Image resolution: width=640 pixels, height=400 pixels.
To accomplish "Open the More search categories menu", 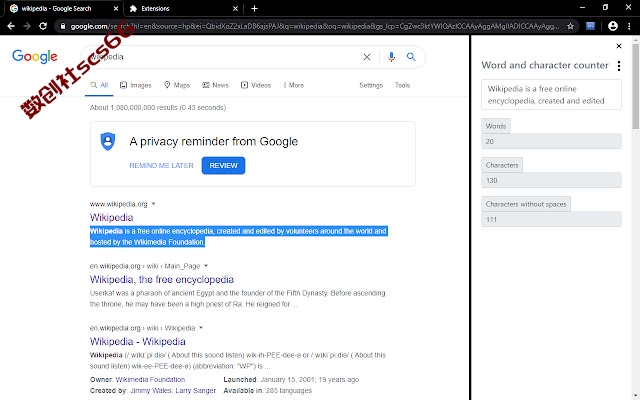I will click(x=293, y=85).
